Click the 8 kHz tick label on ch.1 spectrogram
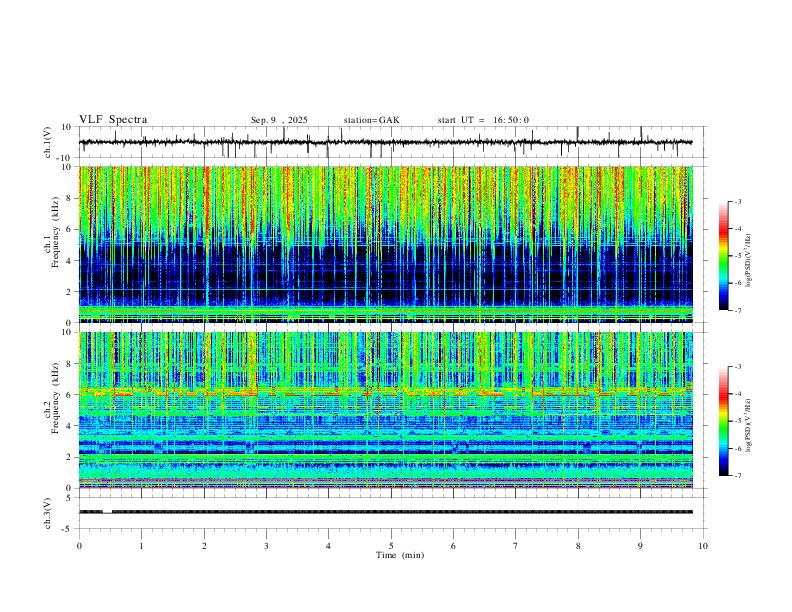 point(69,198)
